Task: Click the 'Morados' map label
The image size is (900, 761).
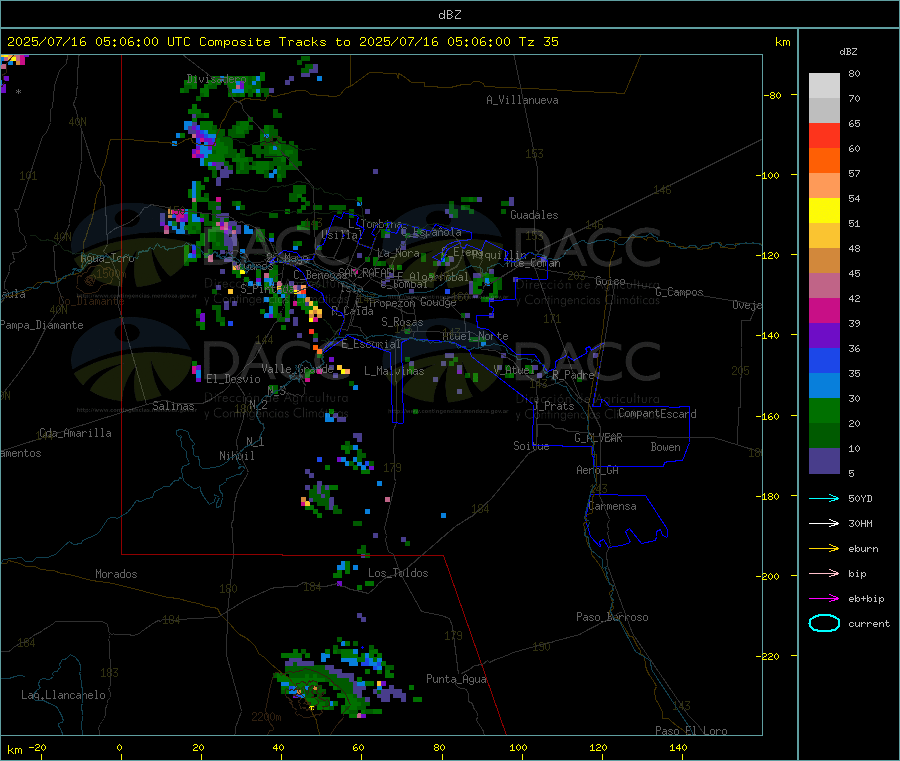Action: pyautogui.click(x=116, y=574)
